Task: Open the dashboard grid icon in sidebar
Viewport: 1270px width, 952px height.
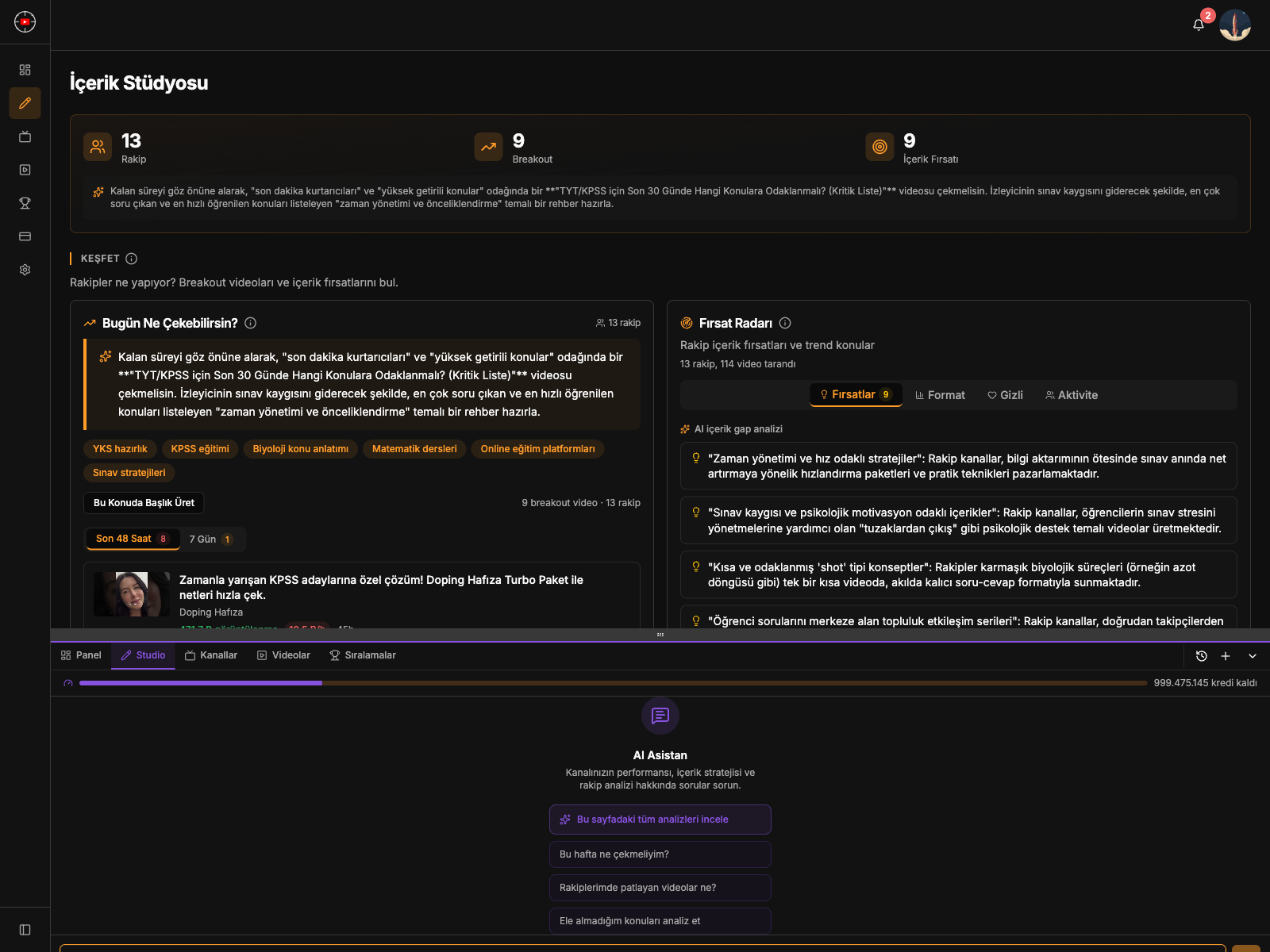Action: tap(25, 70)
